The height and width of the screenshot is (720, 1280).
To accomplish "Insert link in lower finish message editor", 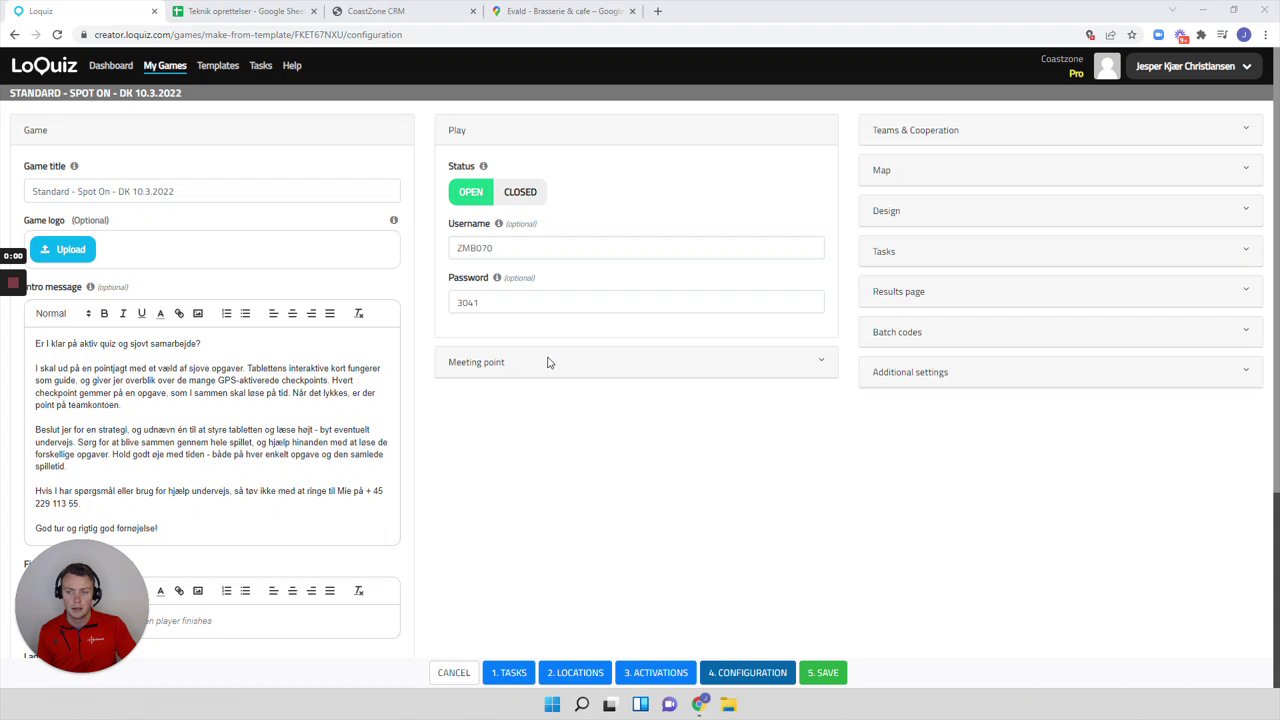I will (179, 591).
